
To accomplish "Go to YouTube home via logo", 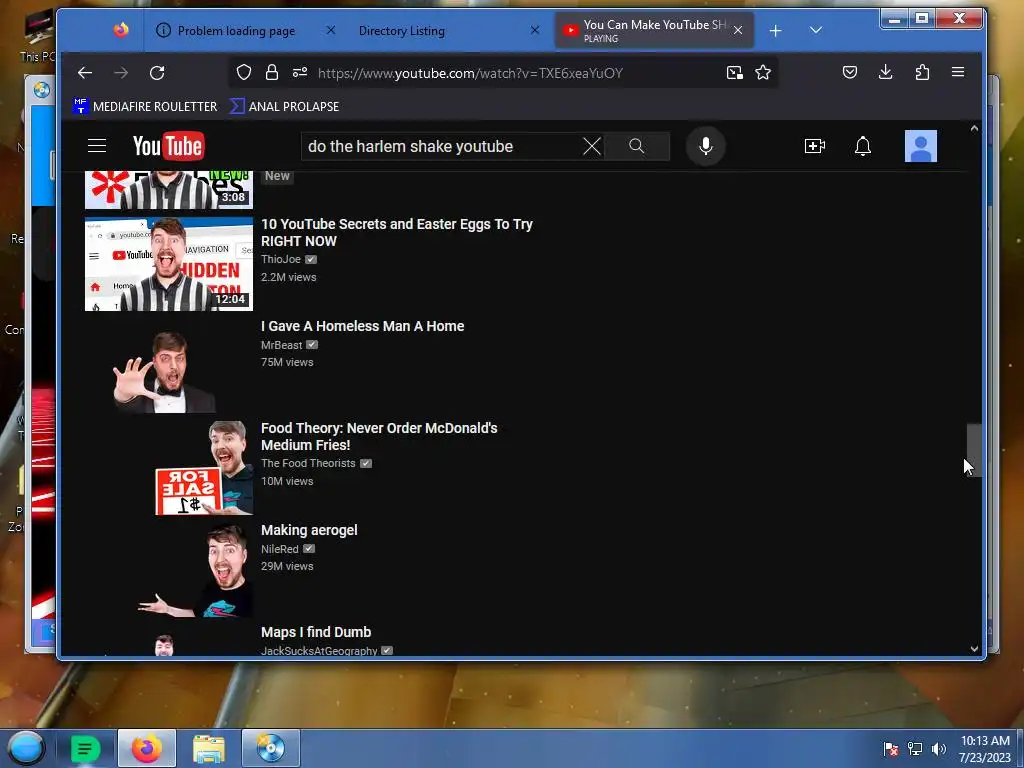I will pos(168,146).
